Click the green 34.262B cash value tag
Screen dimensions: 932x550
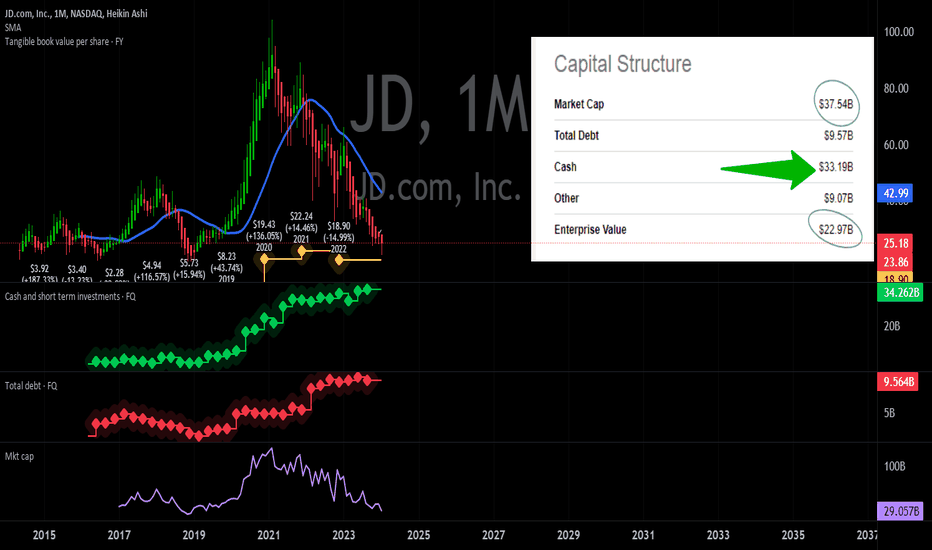click(x=901, y=293)
